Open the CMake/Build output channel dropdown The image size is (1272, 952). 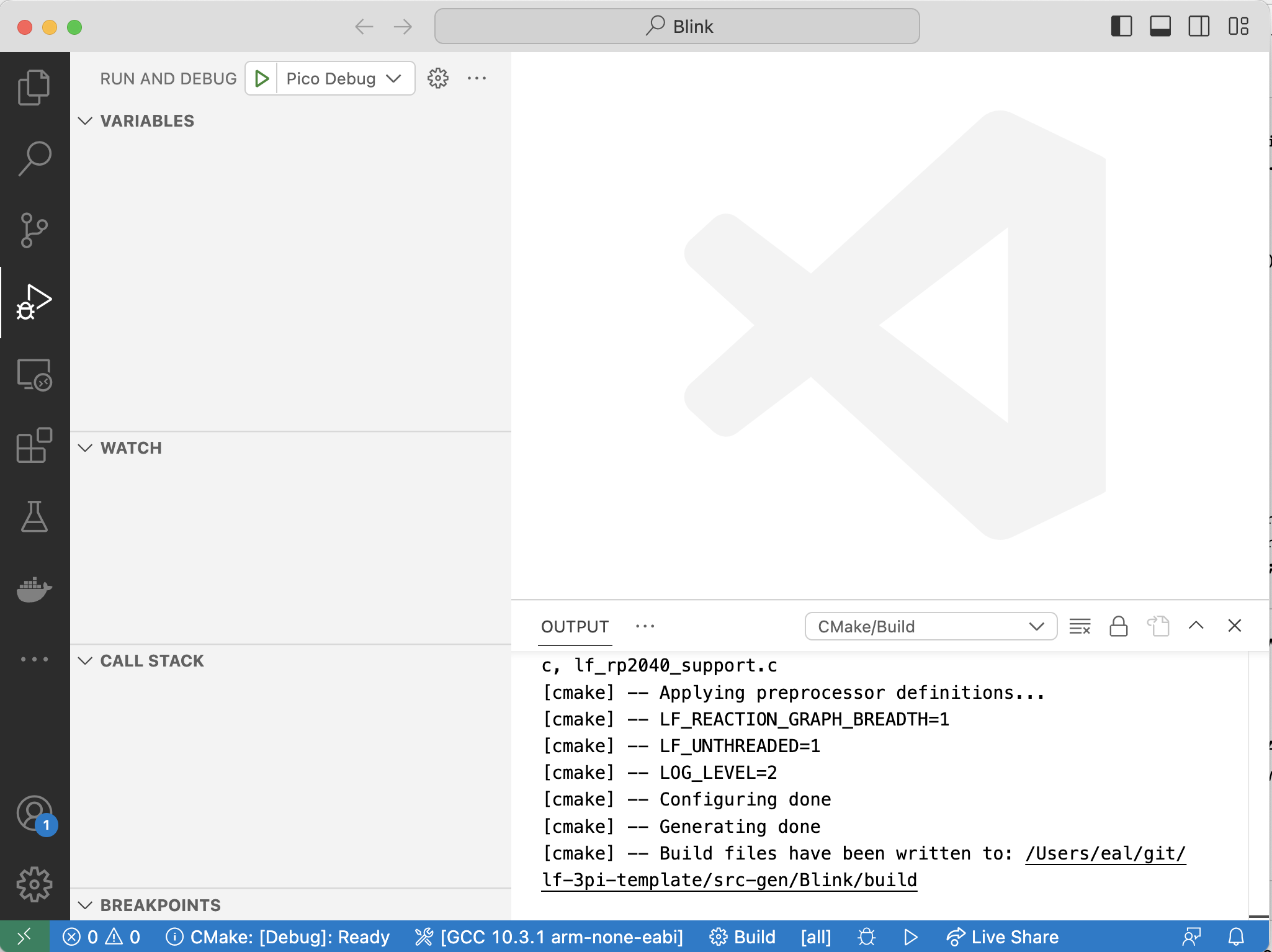pos(930,626)
